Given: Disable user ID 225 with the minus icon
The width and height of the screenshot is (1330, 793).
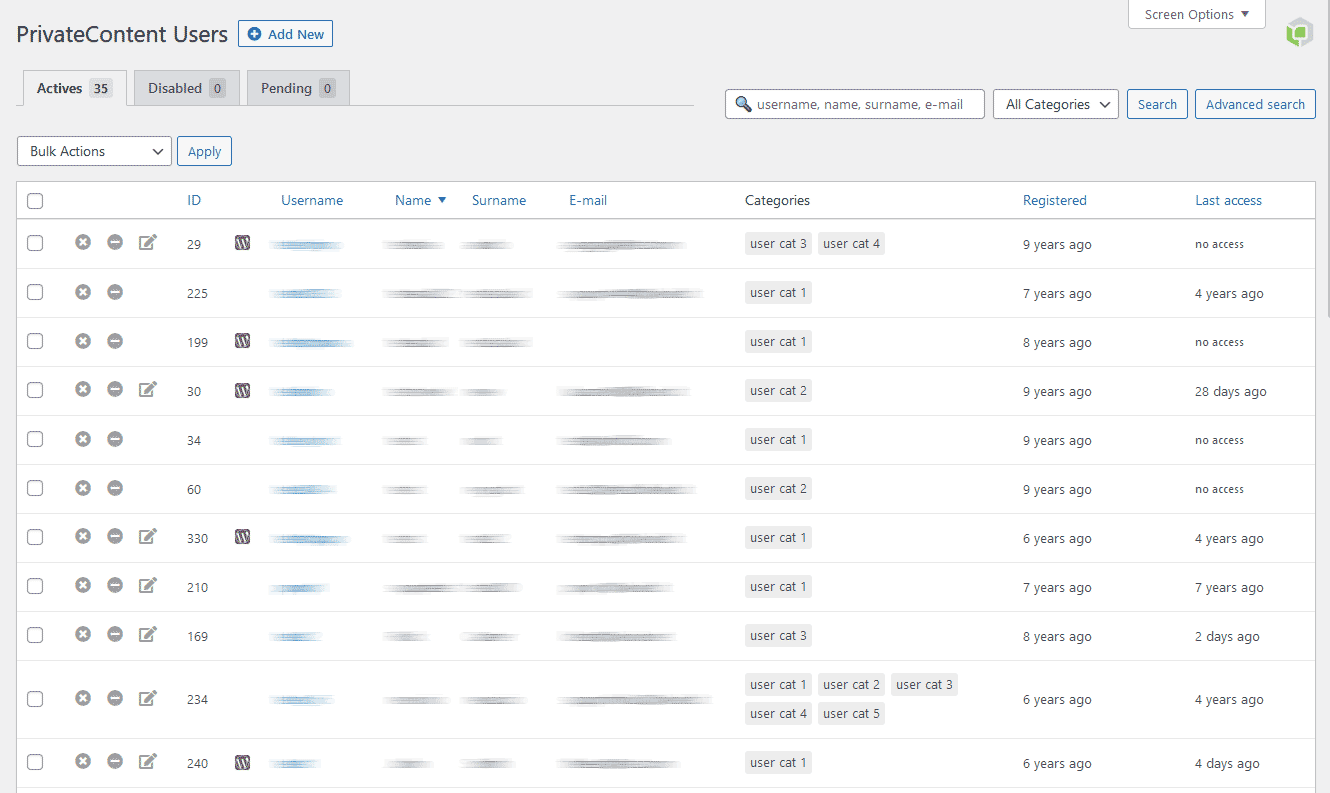Looking at the screenshot, I should (x=115, y=291).
